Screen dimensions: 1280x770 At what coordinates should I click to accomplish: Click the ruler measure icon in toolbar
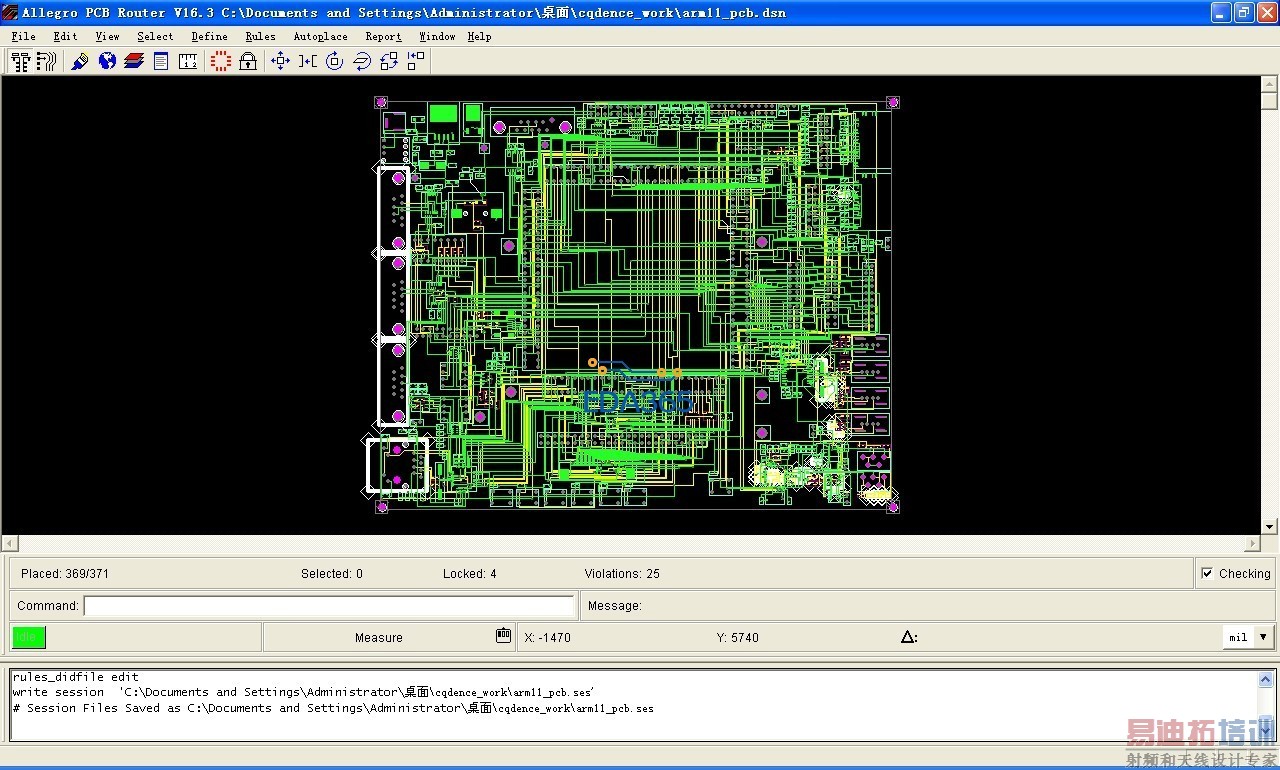pyautogui.click(x=188, y=62)
